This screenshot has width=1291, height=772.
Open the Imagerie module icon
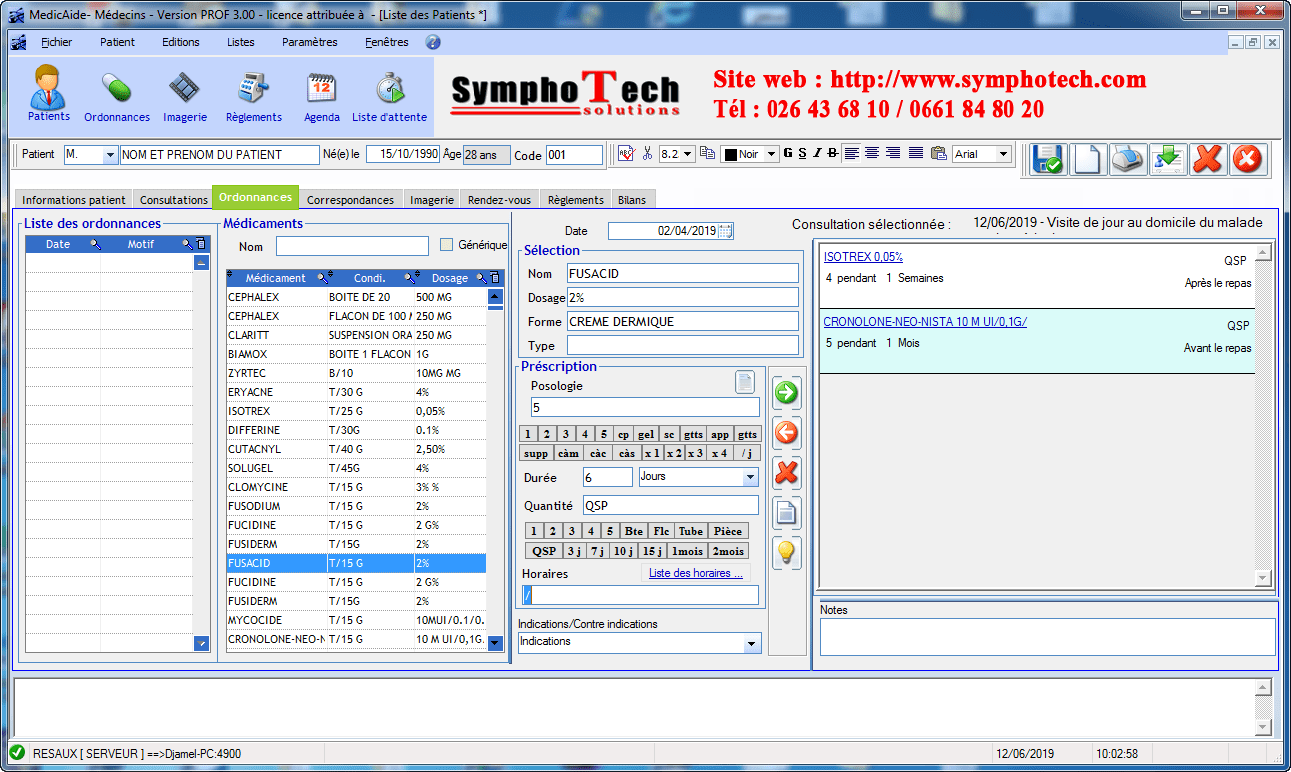(184, 96)
